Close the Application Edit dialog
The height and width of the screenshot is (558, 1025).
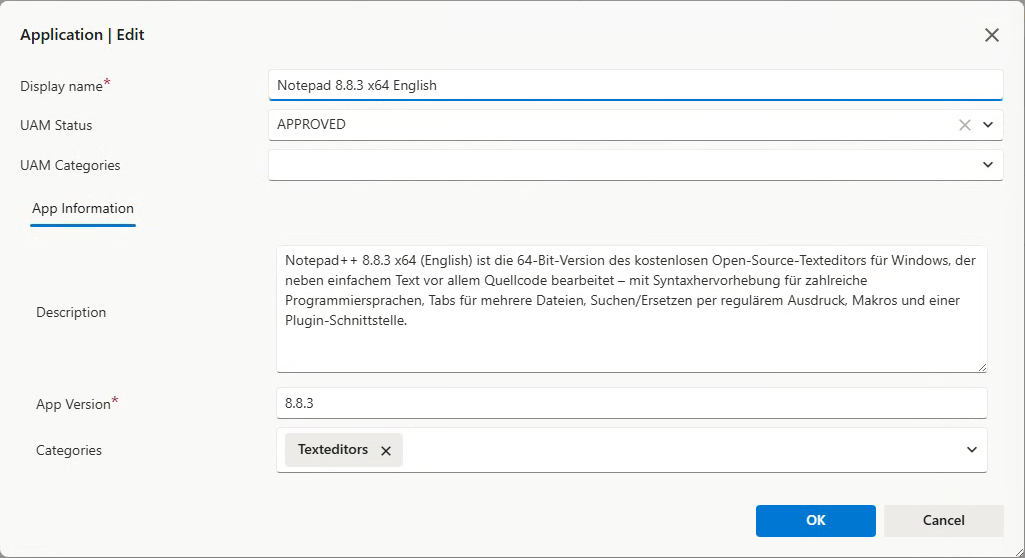click(992, 35)
